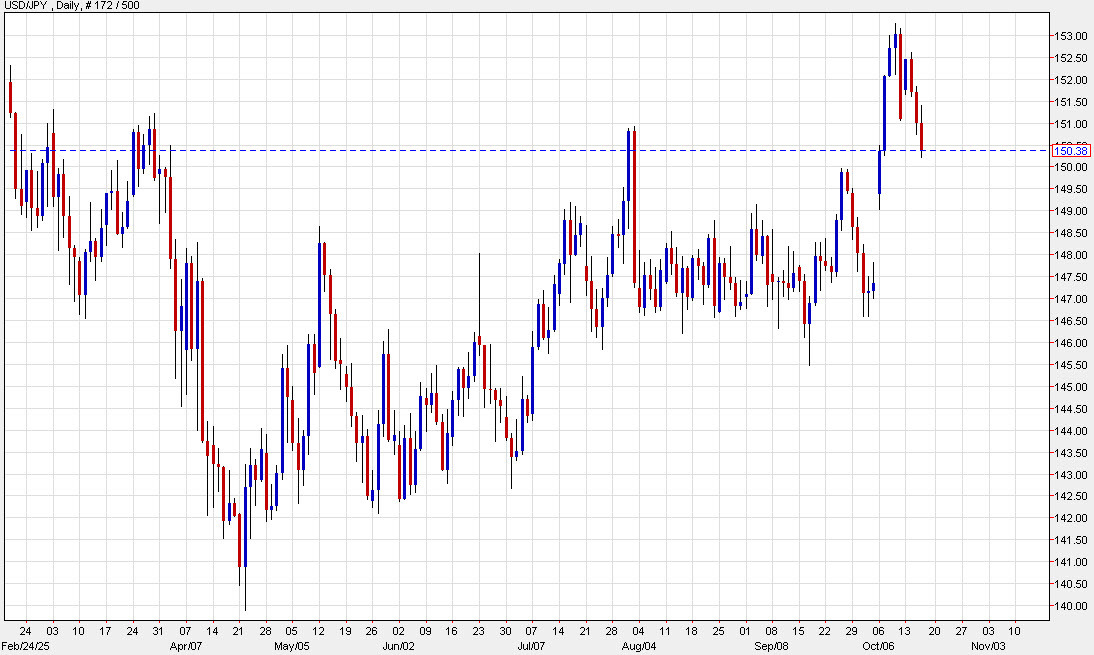Viewport: 1094px width, 655px height.
Task: Click the Oct/06 month label
Action: point(879,646)
